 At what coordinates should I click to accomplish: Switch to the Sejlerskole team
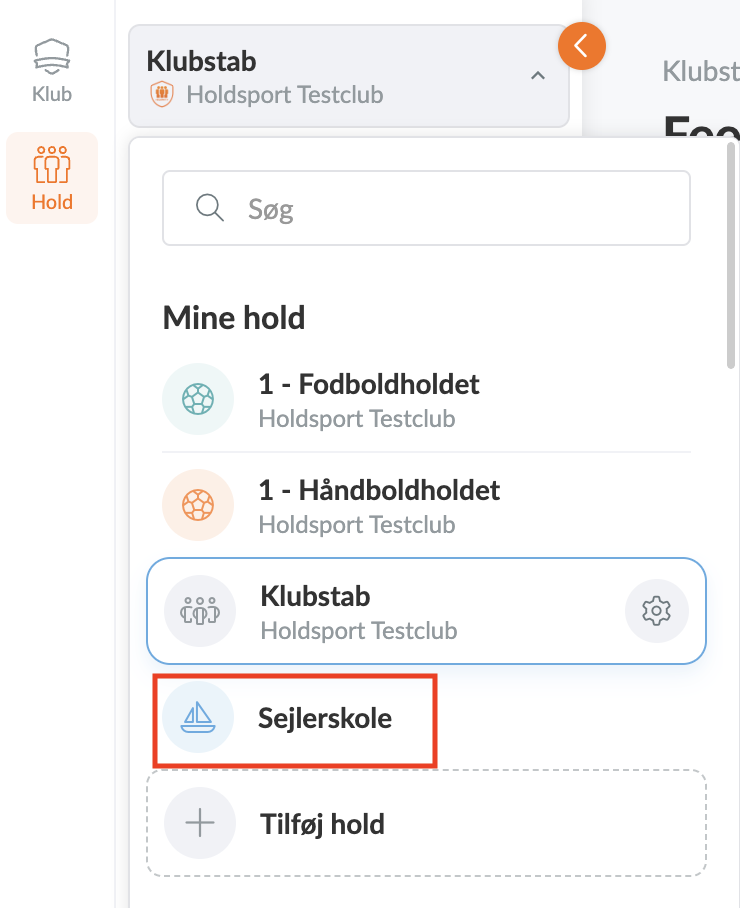[x=326, y=717]
